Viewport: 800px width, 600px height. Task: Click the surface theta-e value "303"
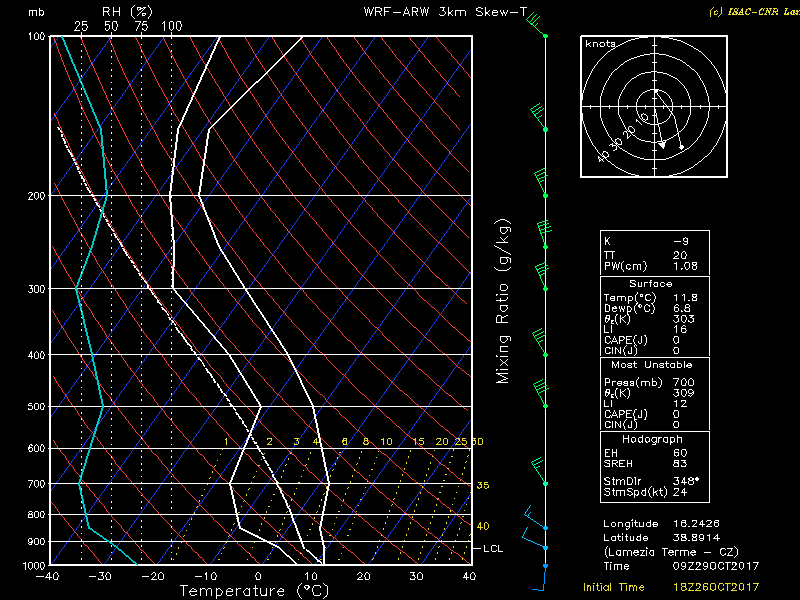683,319
